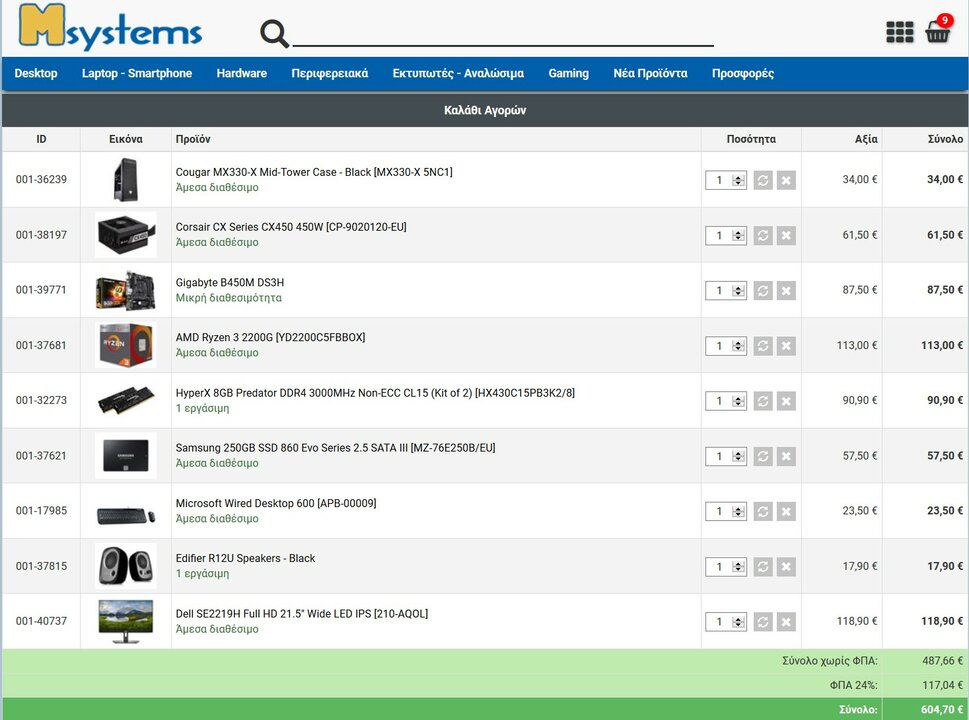This screenshot has width=969, height=720.
Task: Click the search magnifier icon
Action: (x=274, y=33)
